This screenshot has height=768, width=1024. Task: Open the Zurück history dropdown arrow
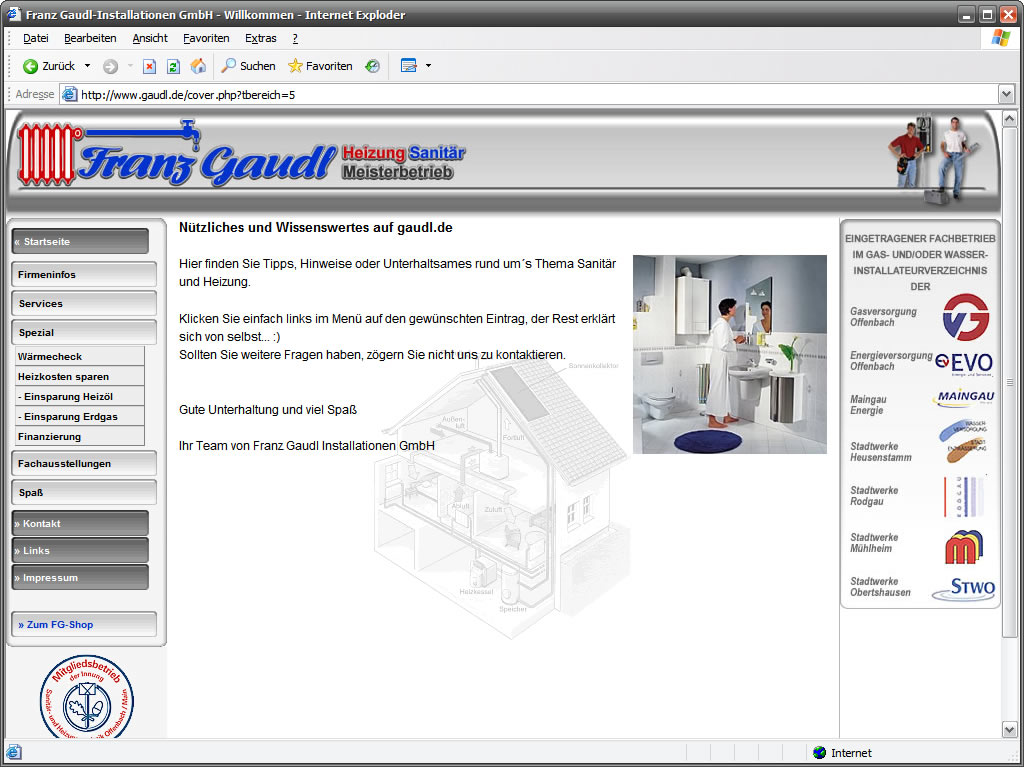[88, 66]
